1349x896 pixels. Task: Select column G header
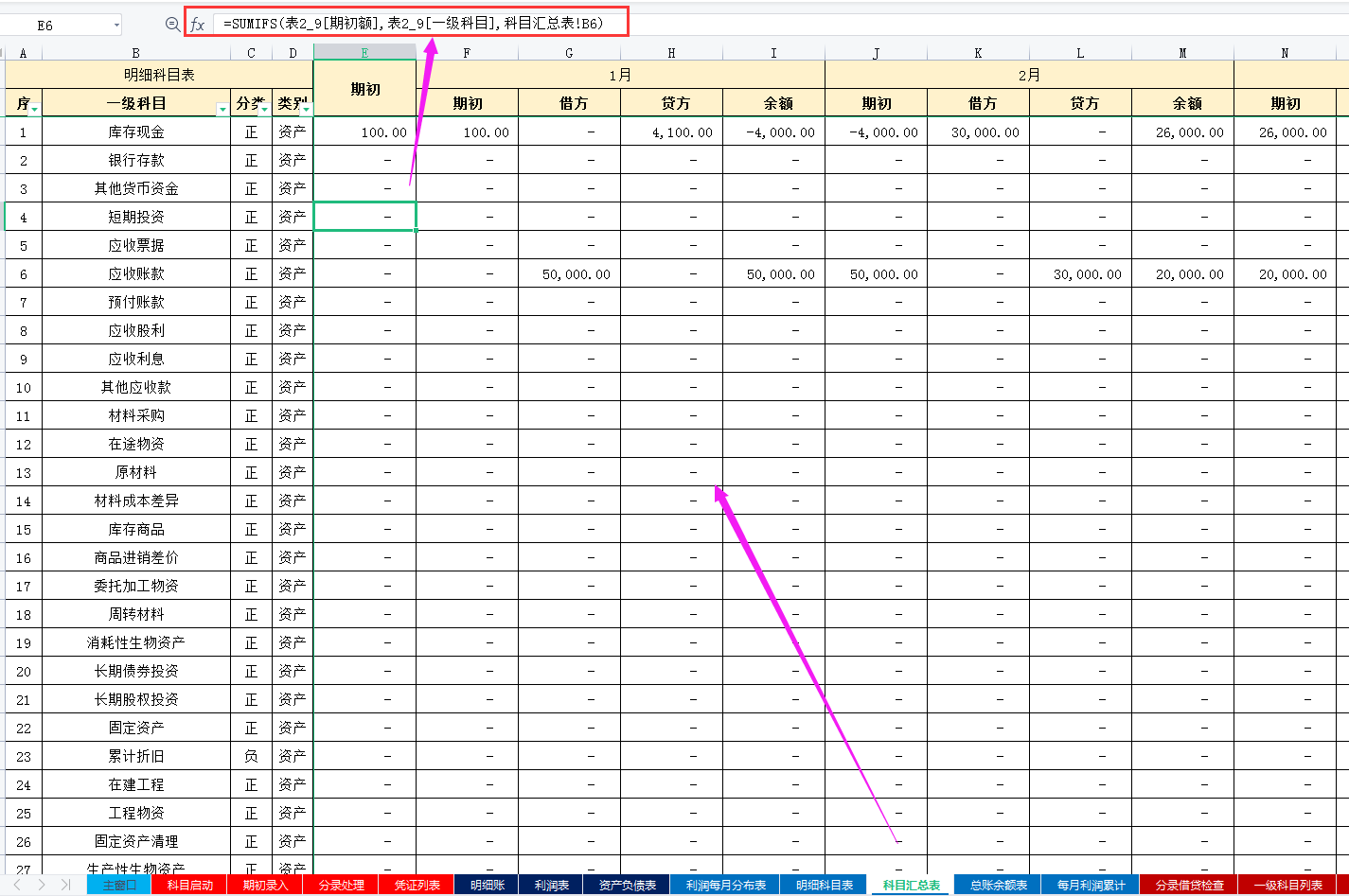pos(569,52)
